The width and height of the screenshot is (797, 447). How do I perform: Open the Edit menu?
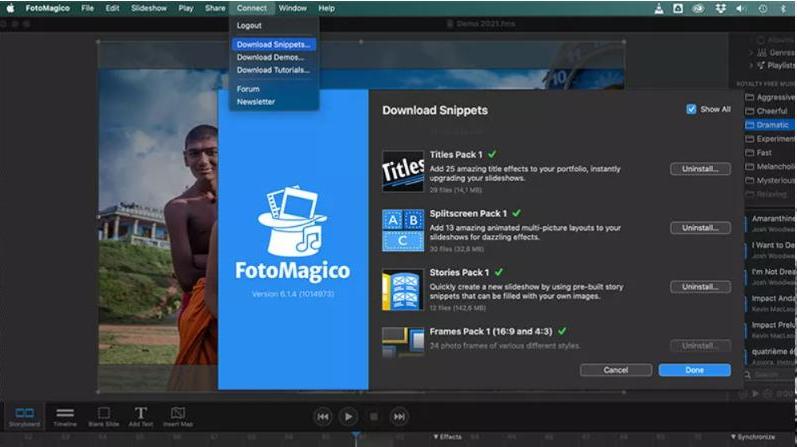(112, 8)
